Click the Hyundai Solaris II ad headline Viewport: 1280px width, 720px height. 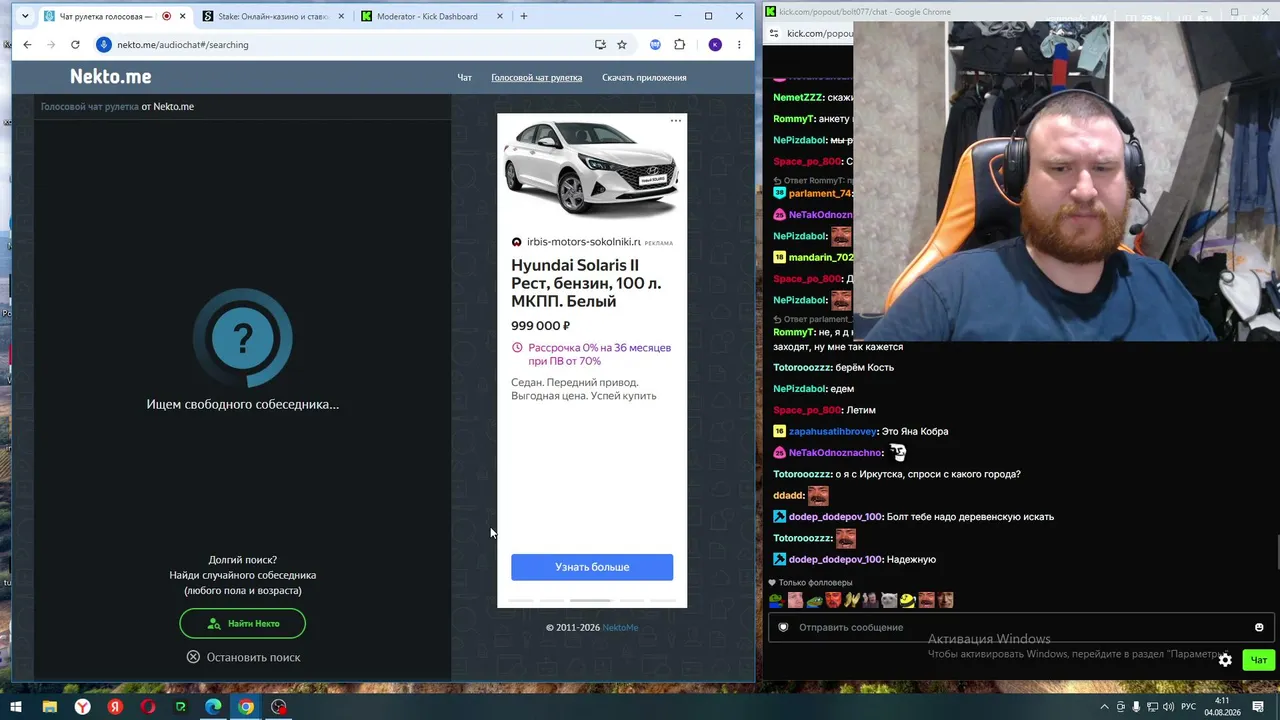pos(586,283)
